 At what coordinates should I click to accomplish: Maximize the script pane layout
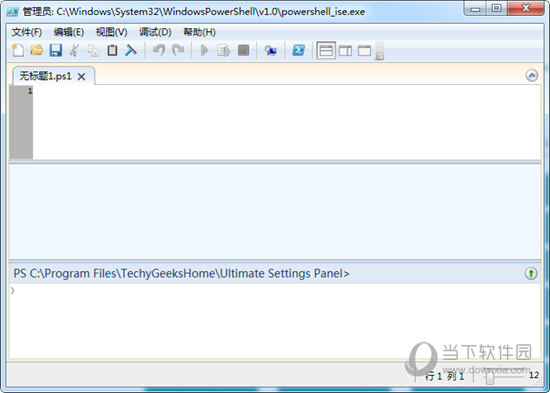click(364, 51)
